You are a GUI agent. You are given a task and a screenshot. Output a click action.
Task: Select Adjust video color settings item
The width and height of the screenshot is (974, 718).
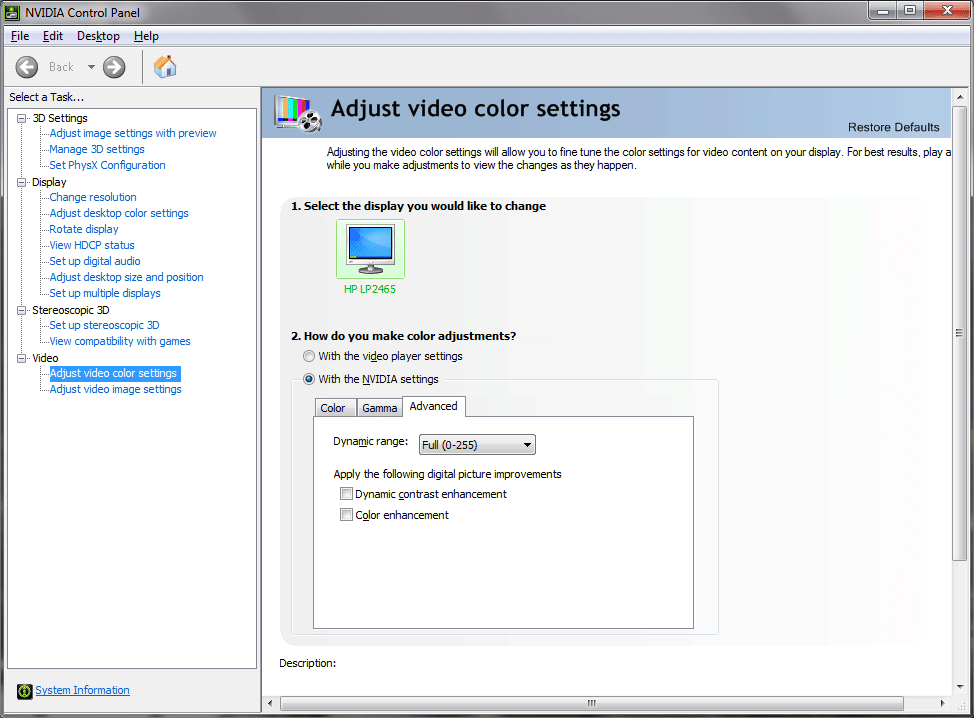(114, 373)
